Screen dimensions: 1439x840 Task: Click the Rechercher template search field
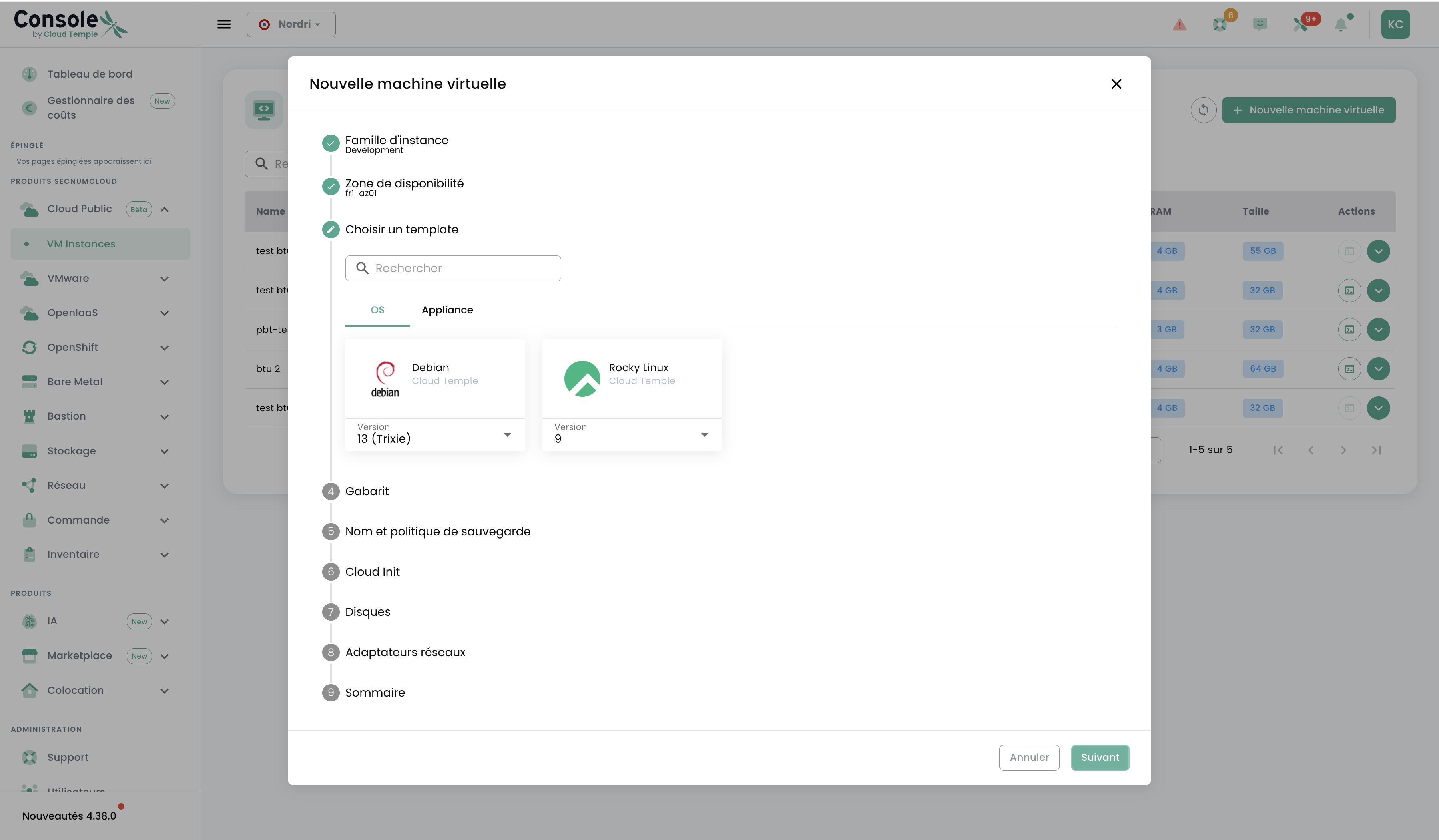[453, 269]
